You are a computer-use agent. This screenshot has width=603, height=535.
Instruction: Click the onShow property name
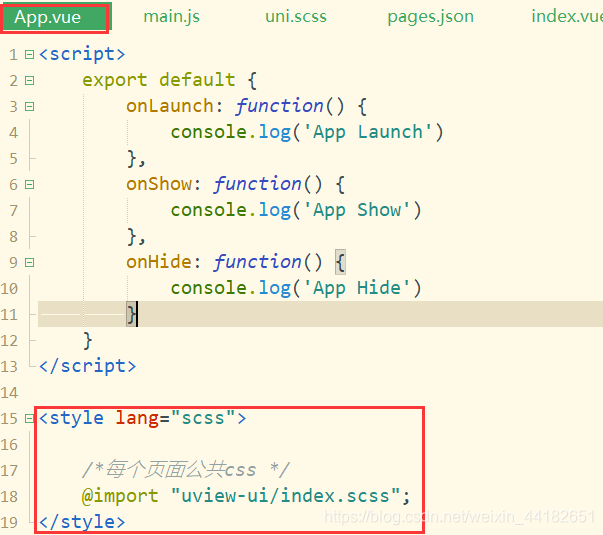(159, 184)
